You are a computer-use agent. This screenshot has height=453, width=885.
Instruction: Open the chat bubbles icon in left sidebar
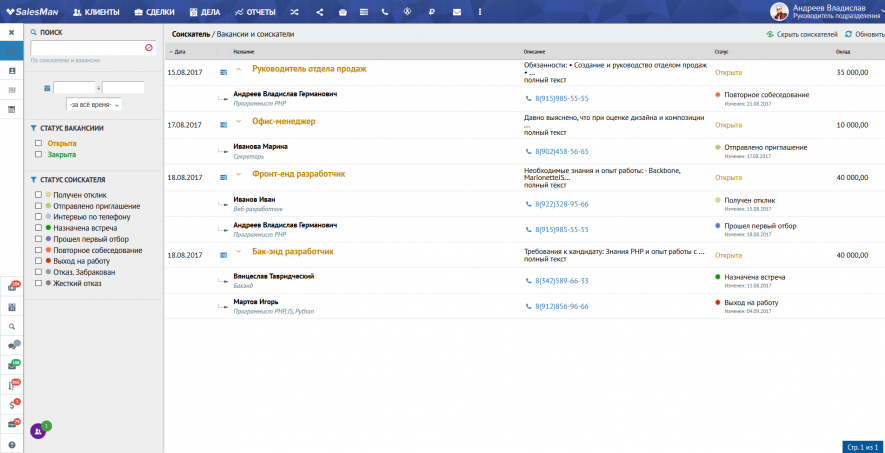tap(12, 345)
